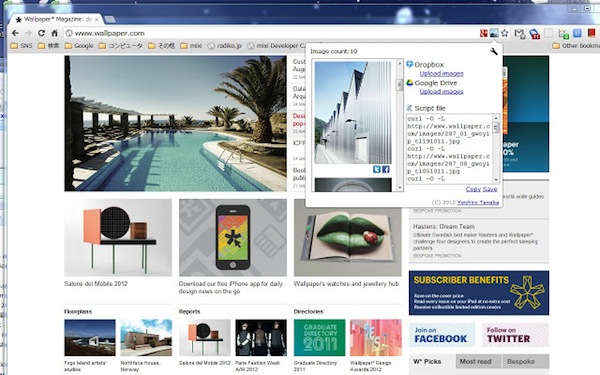Open the Google bookmarks folder
The image size is (600, 375).
[x=79, y=46]
